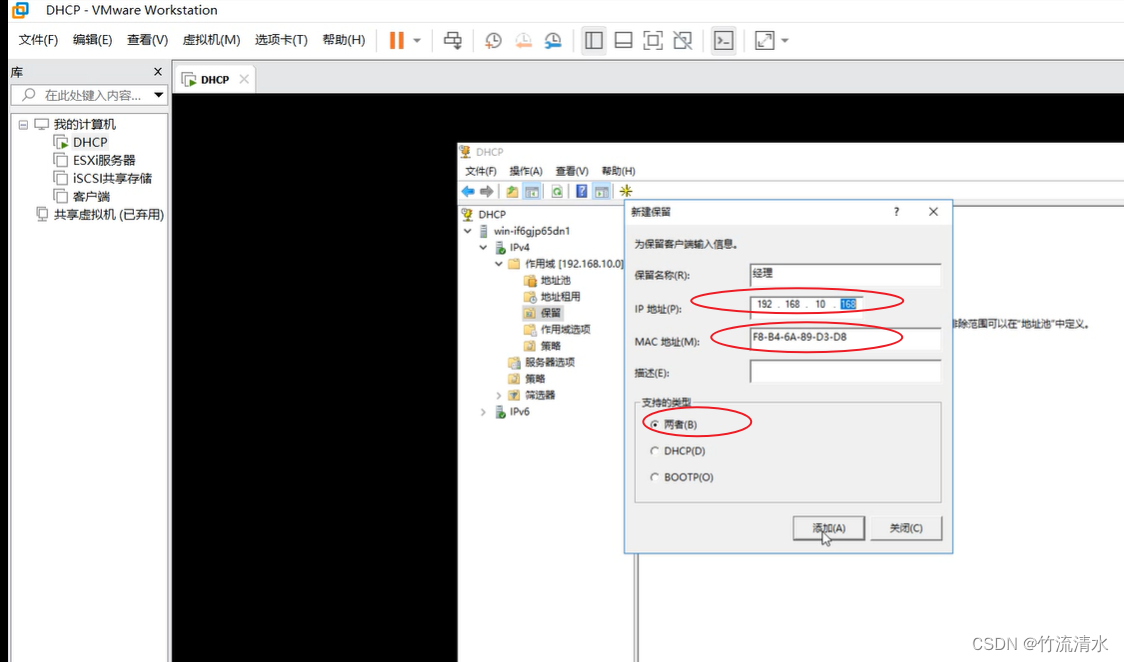Image resolution: width=1124 pixels, height=662 pixels.
Task: Select 服务器选项 in DHCP tree
Action: pos(550,363)
